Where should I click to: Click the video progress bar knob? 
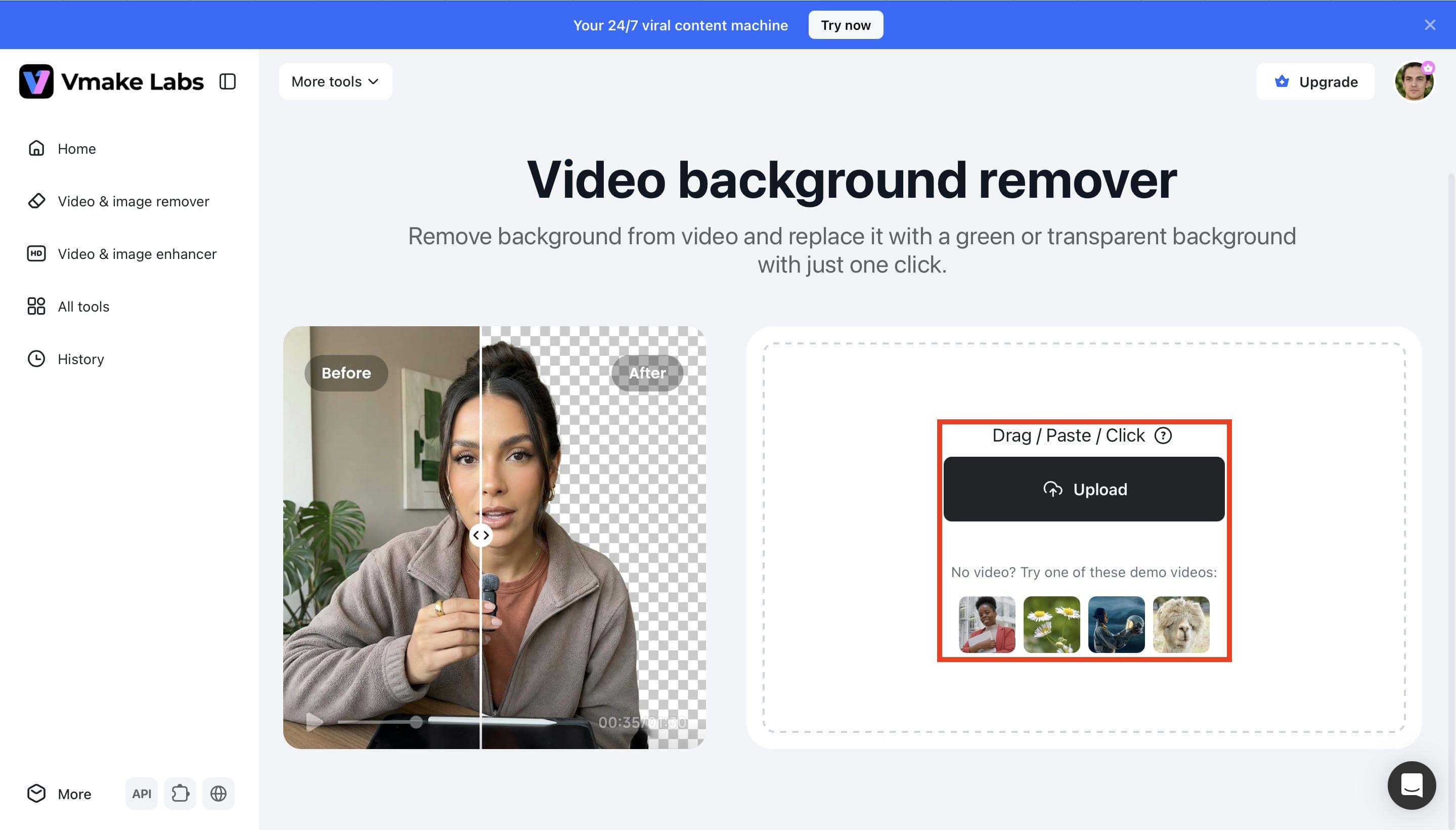pyautogui.click(x=417, y=722)
